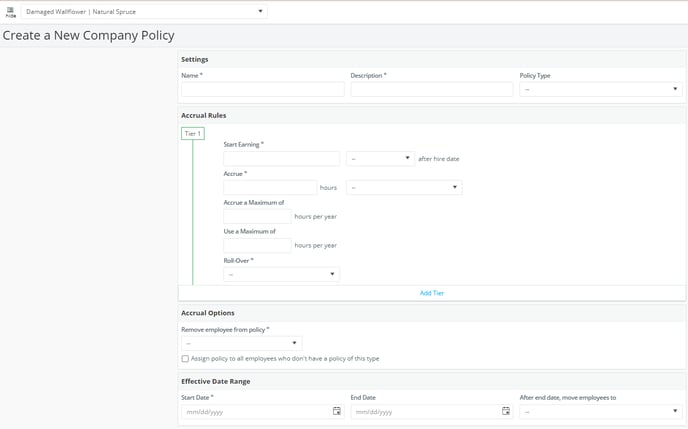Click the Hide sidebar icon
The image size is (688, 429).
coord(11,12)
